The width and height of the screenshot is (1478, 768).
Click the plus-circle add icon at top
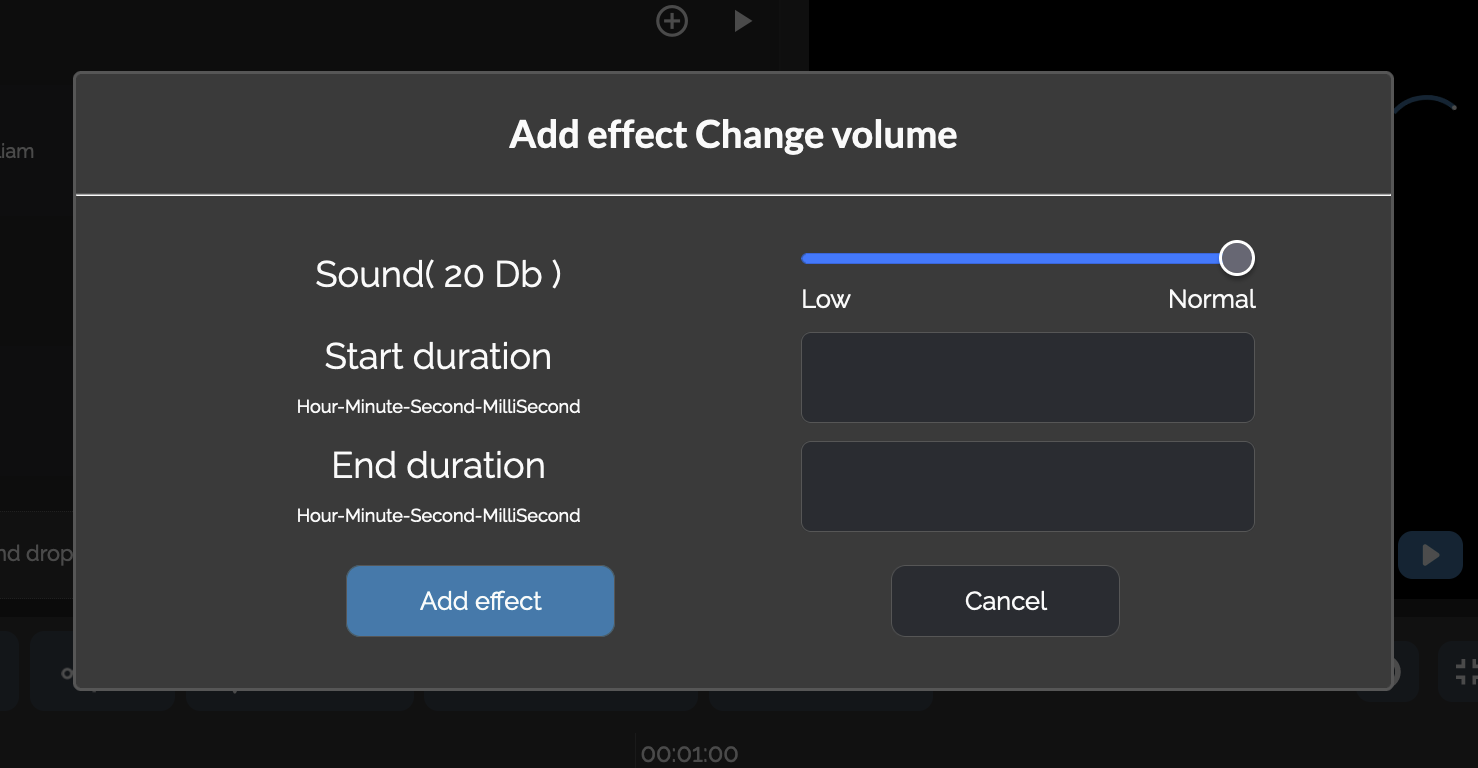tap(672, 20)
